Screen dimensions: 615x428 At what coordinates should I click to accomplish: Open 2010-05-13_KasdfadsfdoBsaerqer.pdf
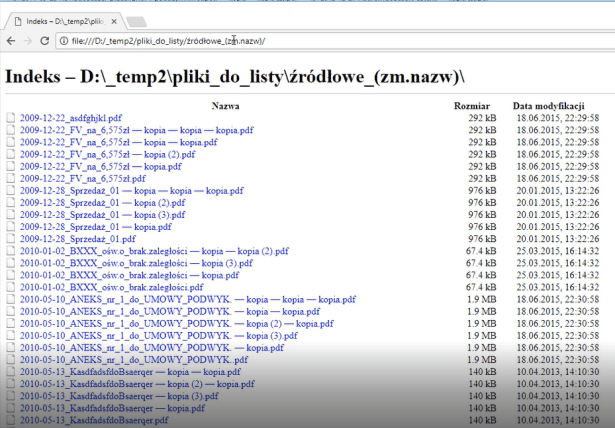pos(95,420)
